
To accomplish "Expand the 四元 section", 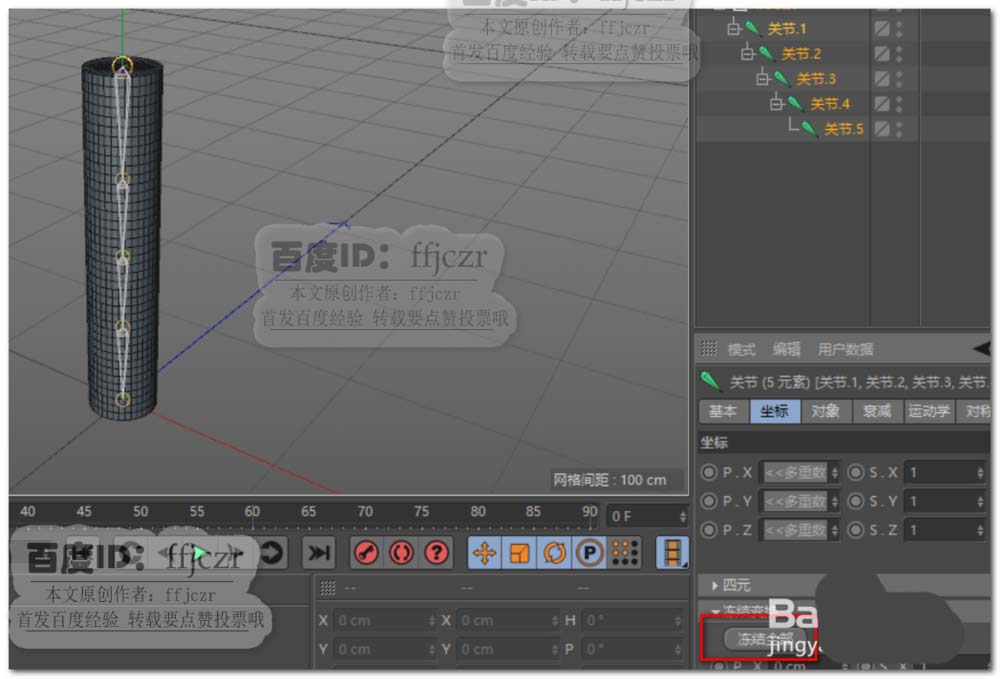I will click(x=714, y=585).
